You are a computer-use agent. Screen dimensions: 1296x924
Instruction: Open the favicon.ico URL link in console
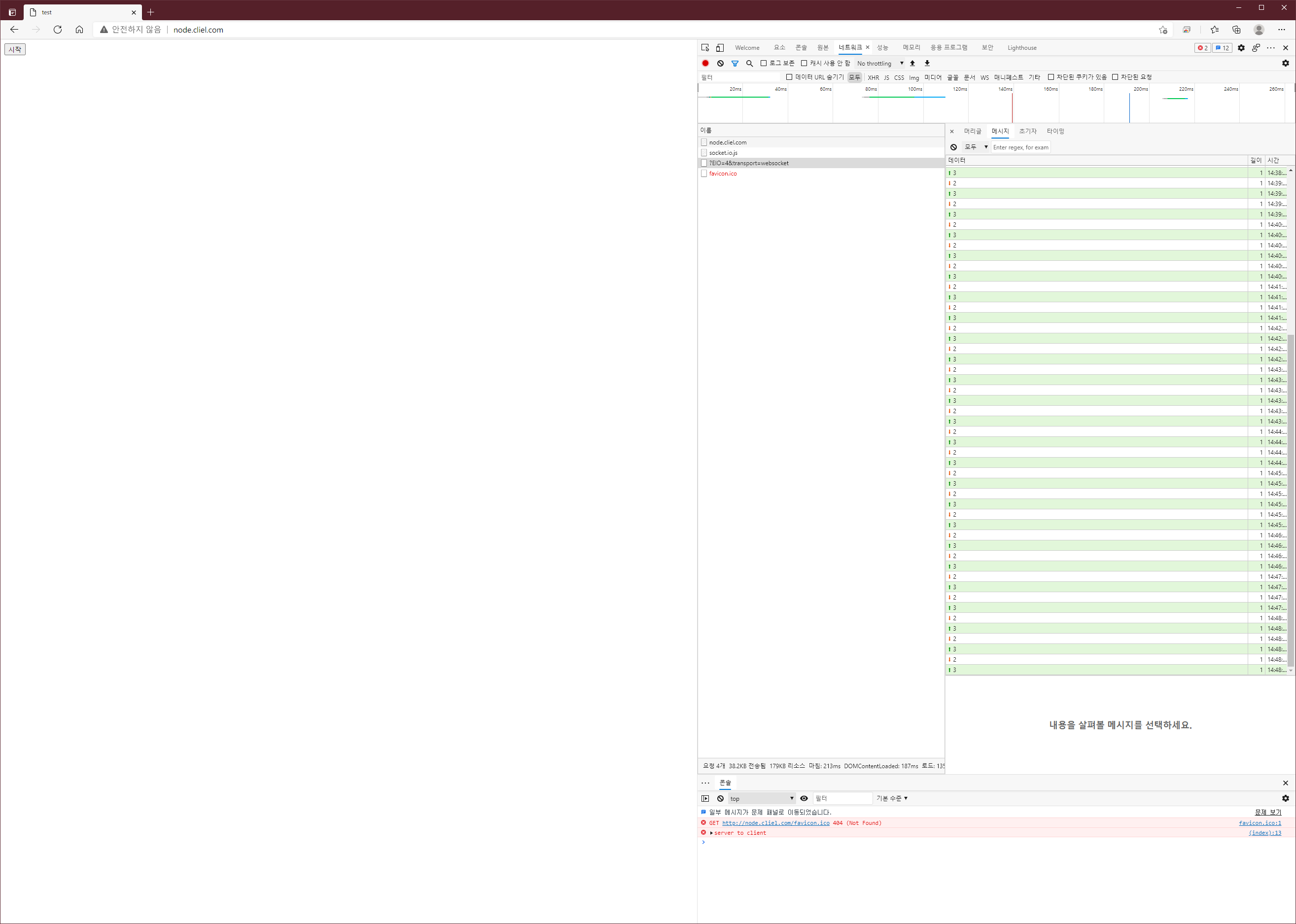pyautogui.click(x=775, y=823)
